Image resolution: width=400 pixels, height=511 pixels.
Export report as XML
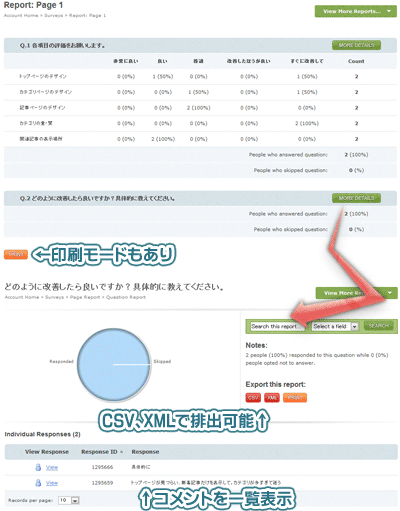click(272, 398)
